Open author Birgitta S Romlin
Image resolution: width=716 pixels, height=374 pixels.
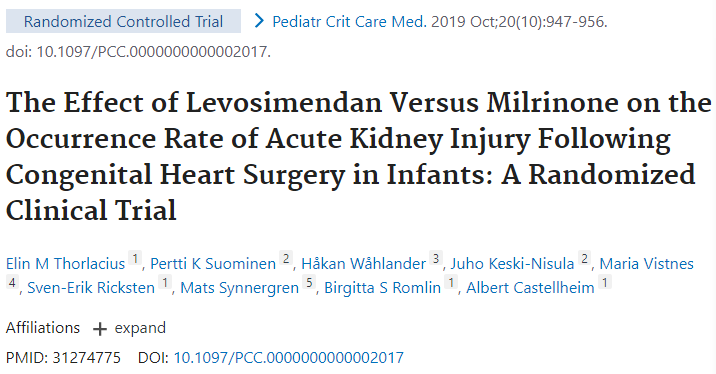[382, 288]
